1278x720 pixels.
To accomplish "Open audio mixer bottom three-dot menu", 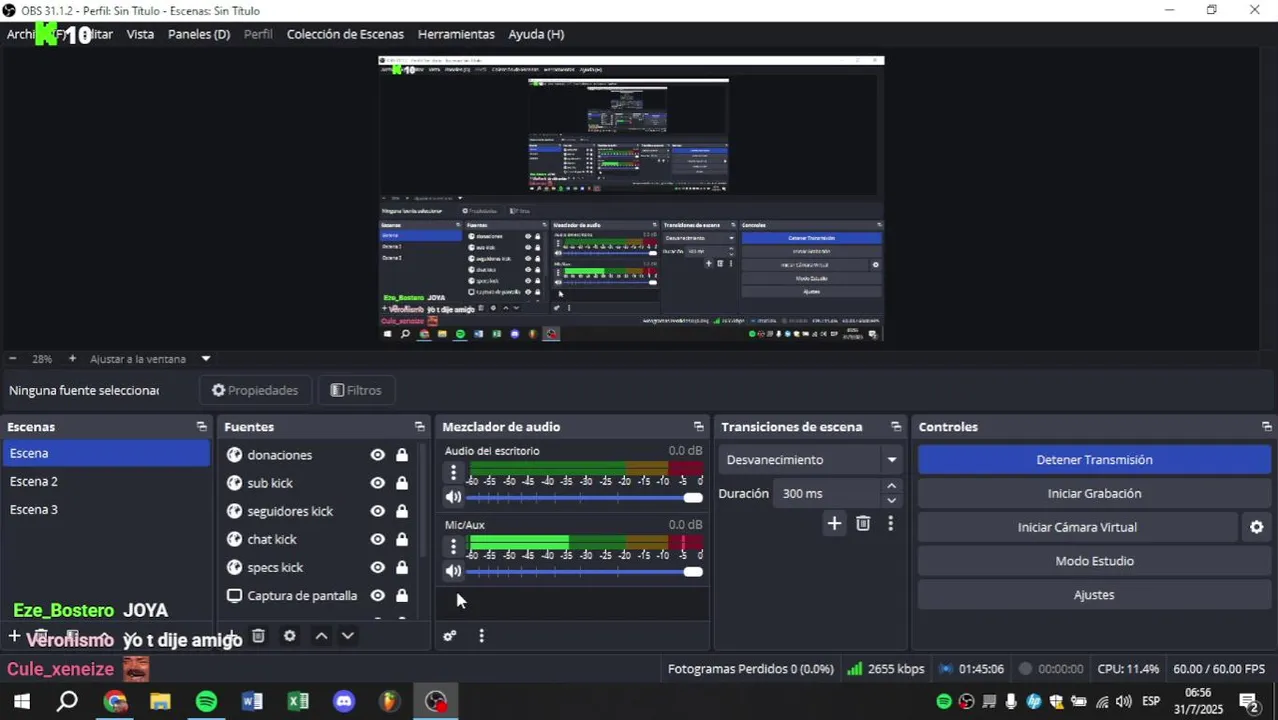I will click(x=481, y=636).
